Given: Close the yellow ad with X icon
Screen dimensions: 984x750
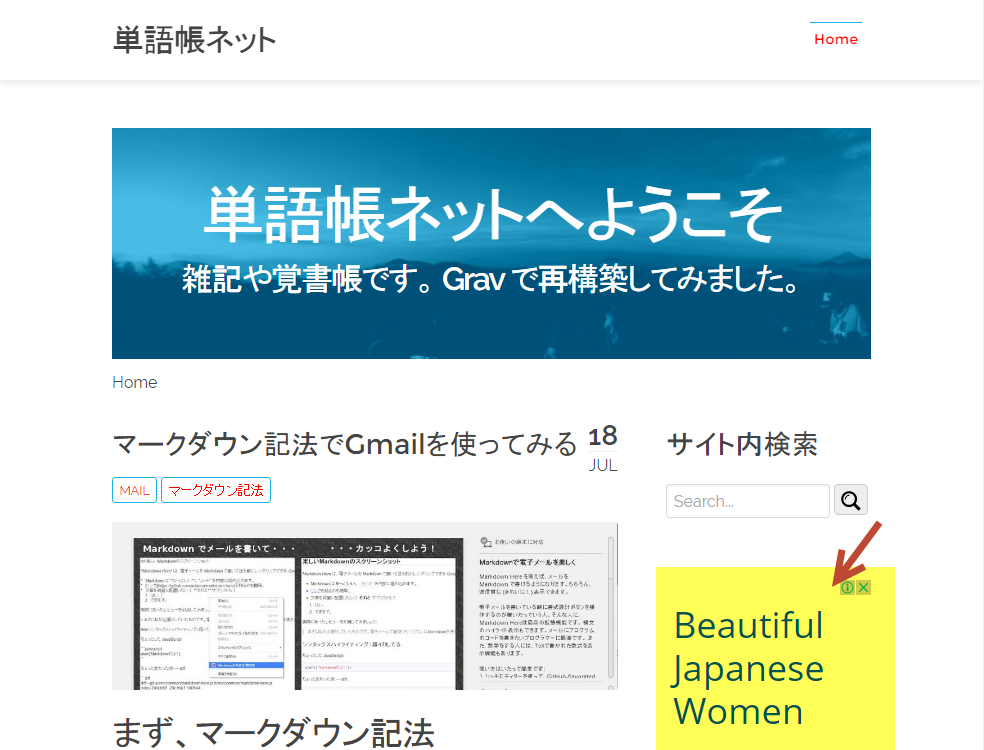Looking at the screenshot, I should pyautogui.click(x=863, y=587).
